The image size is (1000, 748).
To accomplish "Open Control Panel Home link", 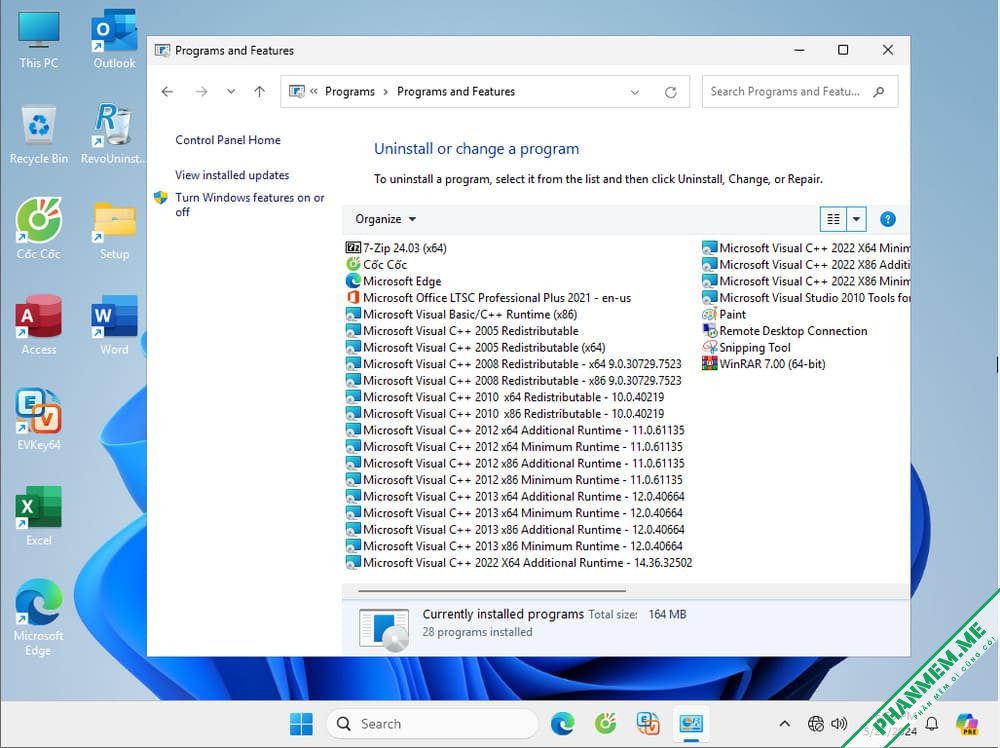I will [228, 140].
